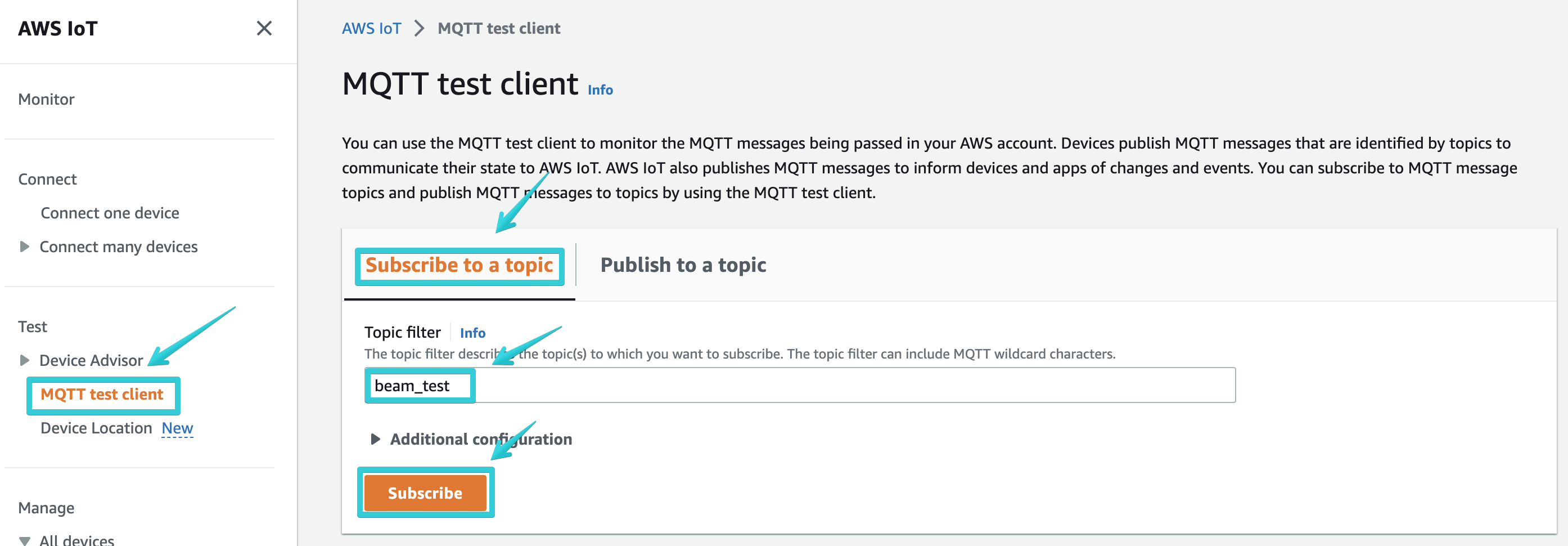
Task: Open the MQTT test client Info link
Action: (600, 89)
